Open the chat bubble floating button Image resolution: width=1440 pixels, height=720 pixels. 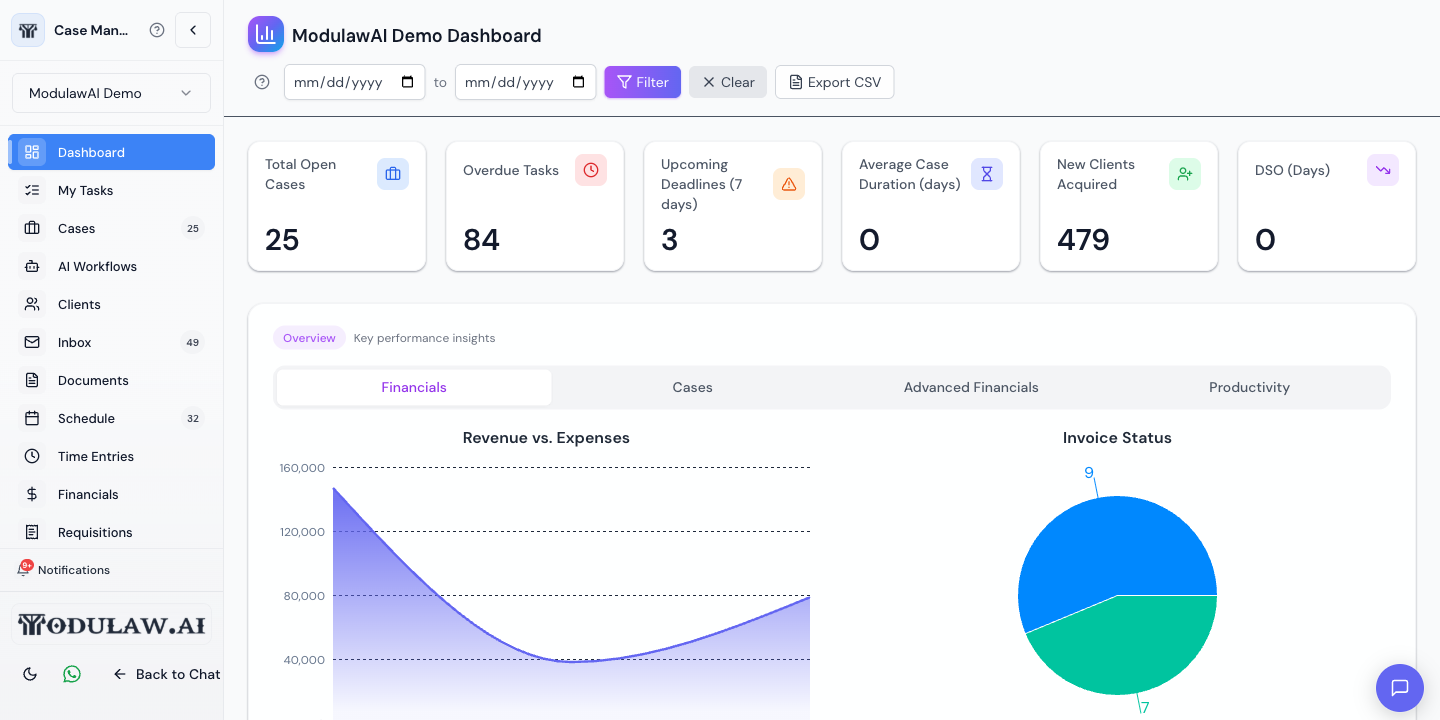(1400, 688)
